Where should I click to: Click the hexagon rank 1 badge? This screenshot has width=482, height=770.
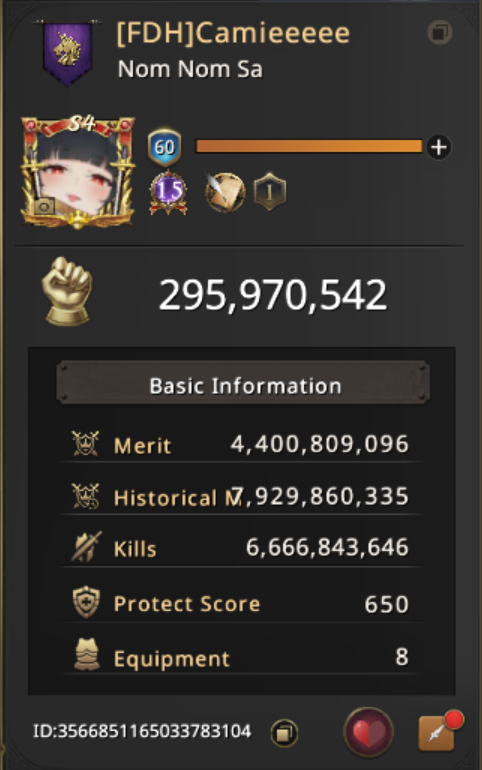tap(269, 192)
